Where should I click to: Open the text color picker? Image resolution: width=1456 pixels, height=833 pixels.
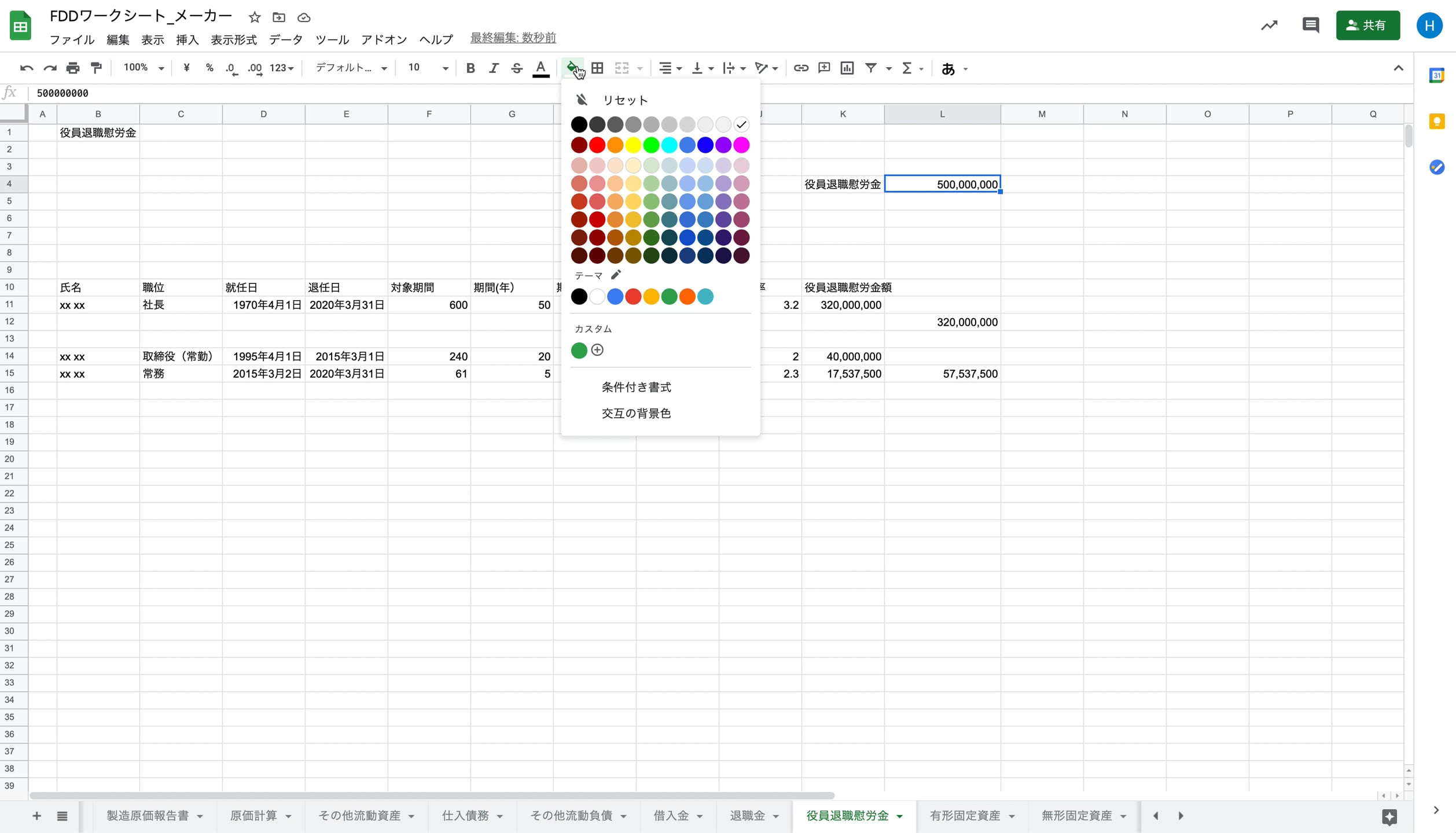click(541, 68)
